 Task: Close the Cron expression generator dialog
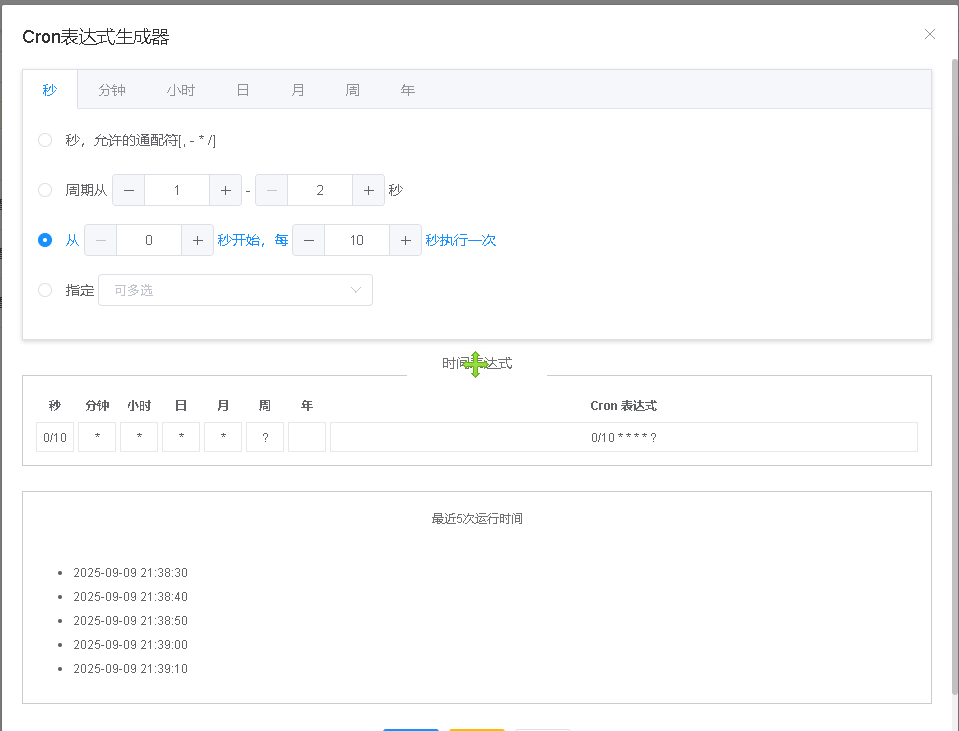click(x=930, y=34)
